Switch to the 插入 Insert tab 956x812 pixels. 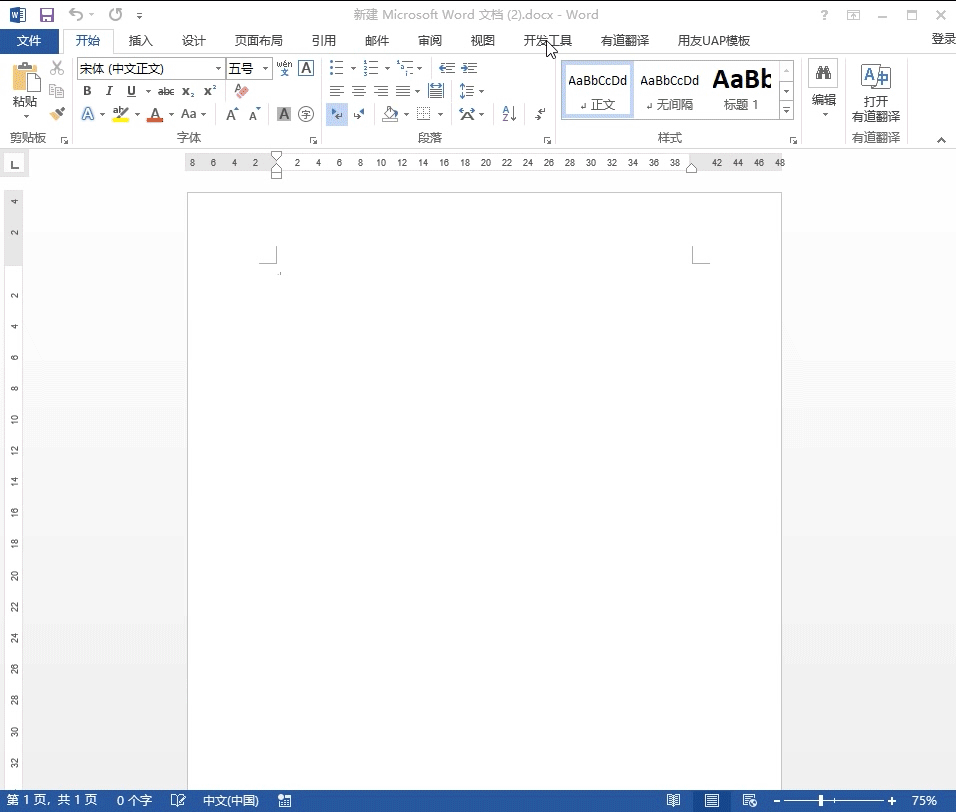click(x=140, y=41)
